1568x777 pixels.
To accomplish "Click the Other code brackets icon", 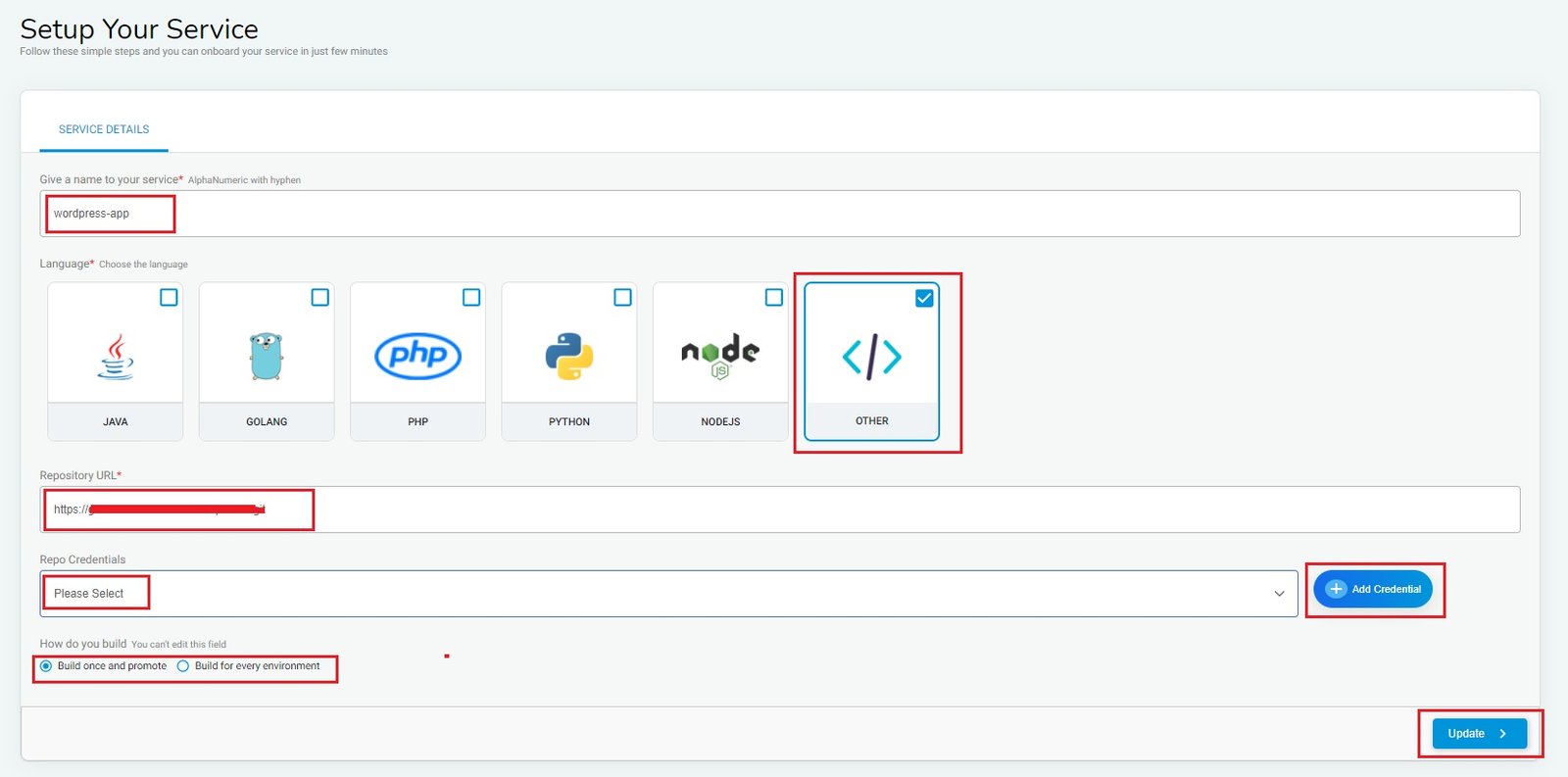I will pos(871,357).
